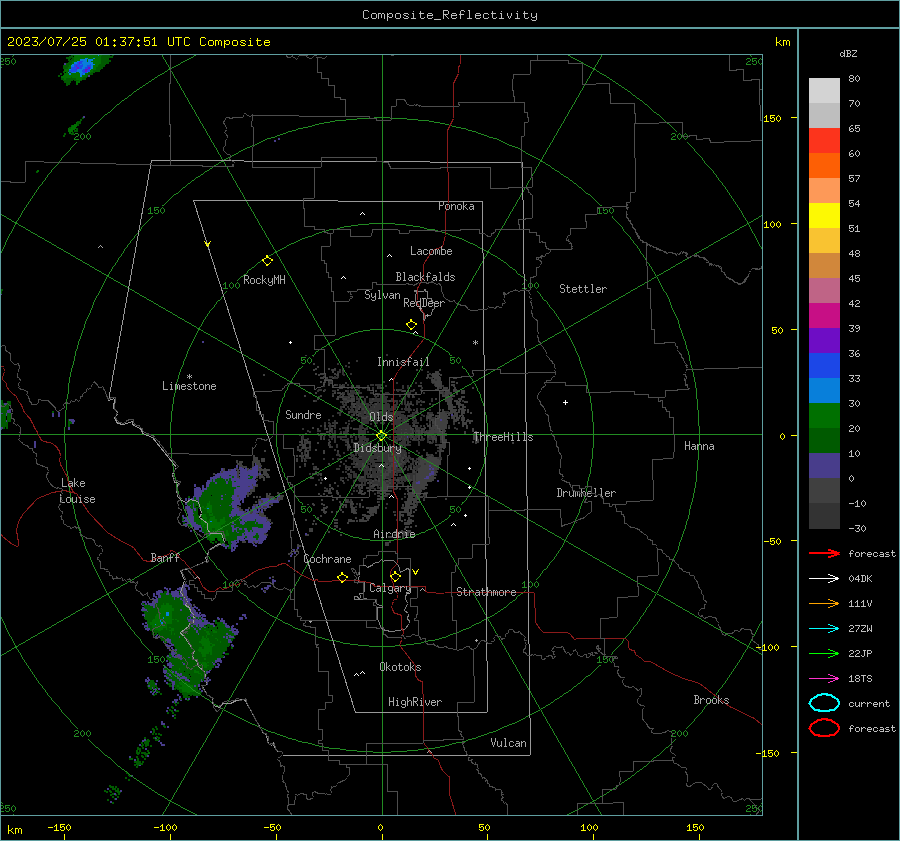Screen dimensions: 900x841
Task: Click the Cochrane town label
Action: tap(327, 559)
